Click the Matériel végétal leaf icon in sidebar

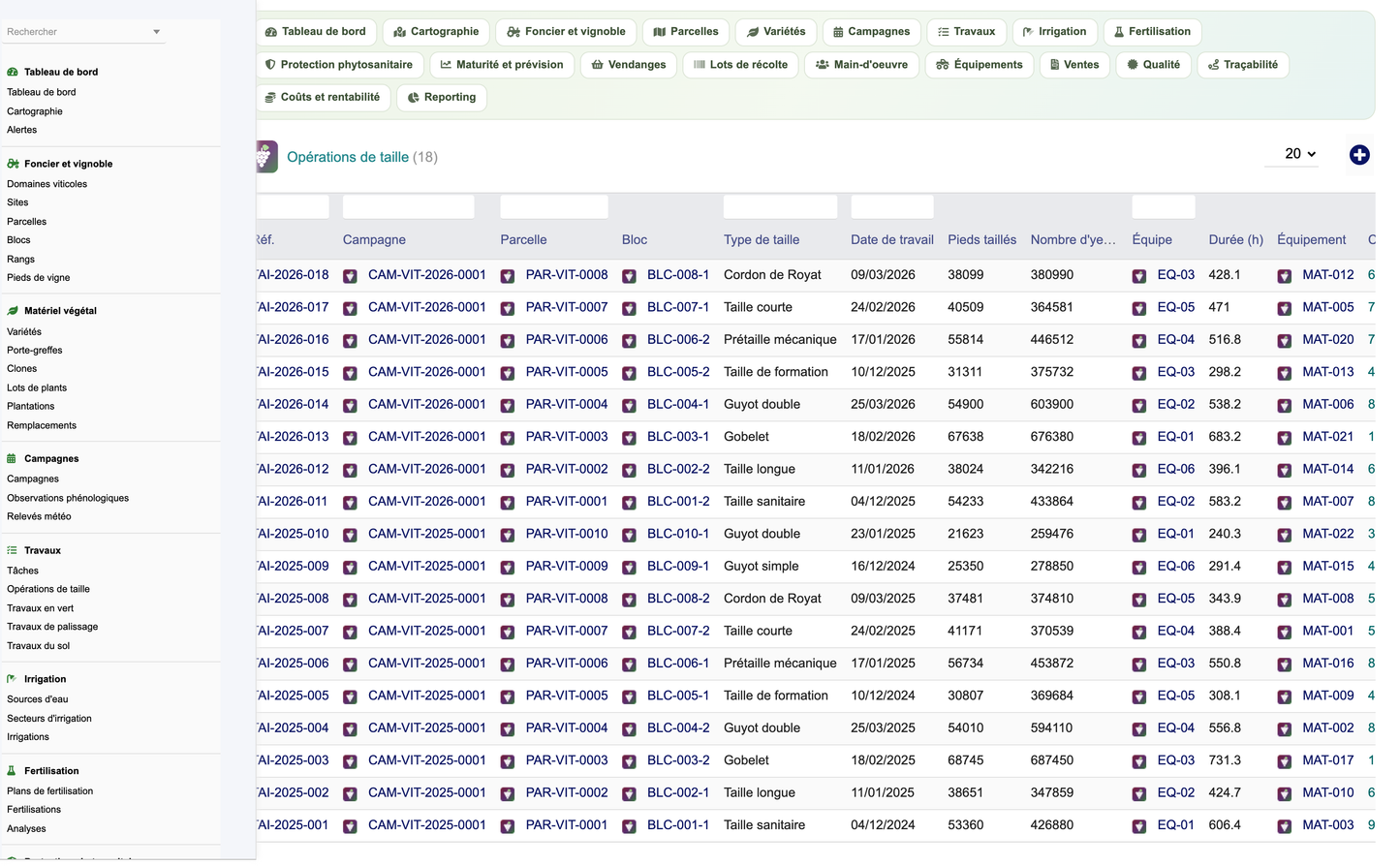coord(13,311)
